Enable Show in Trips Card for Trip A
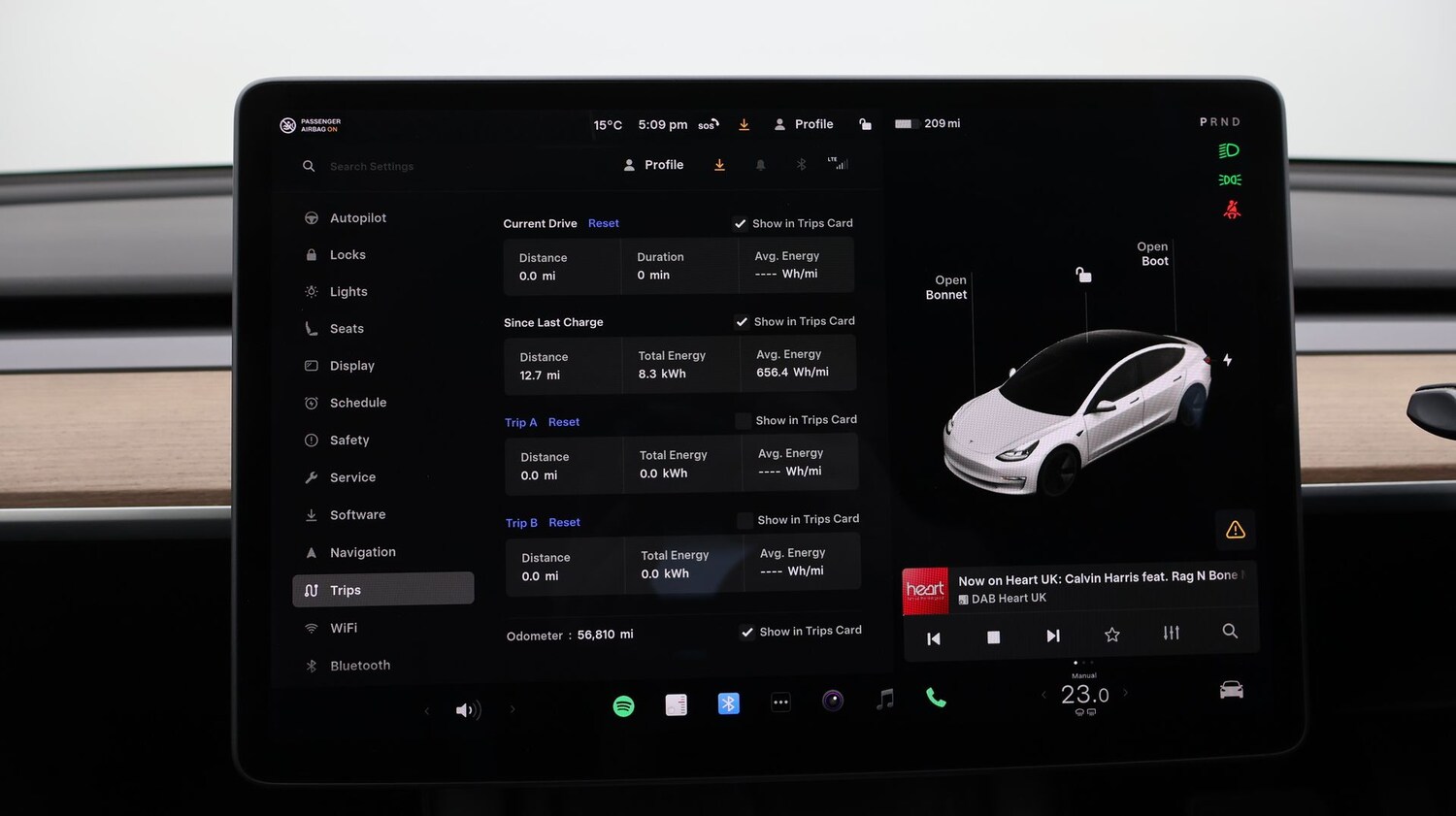Screen dimensions: 1456x816 coord(744,420)
